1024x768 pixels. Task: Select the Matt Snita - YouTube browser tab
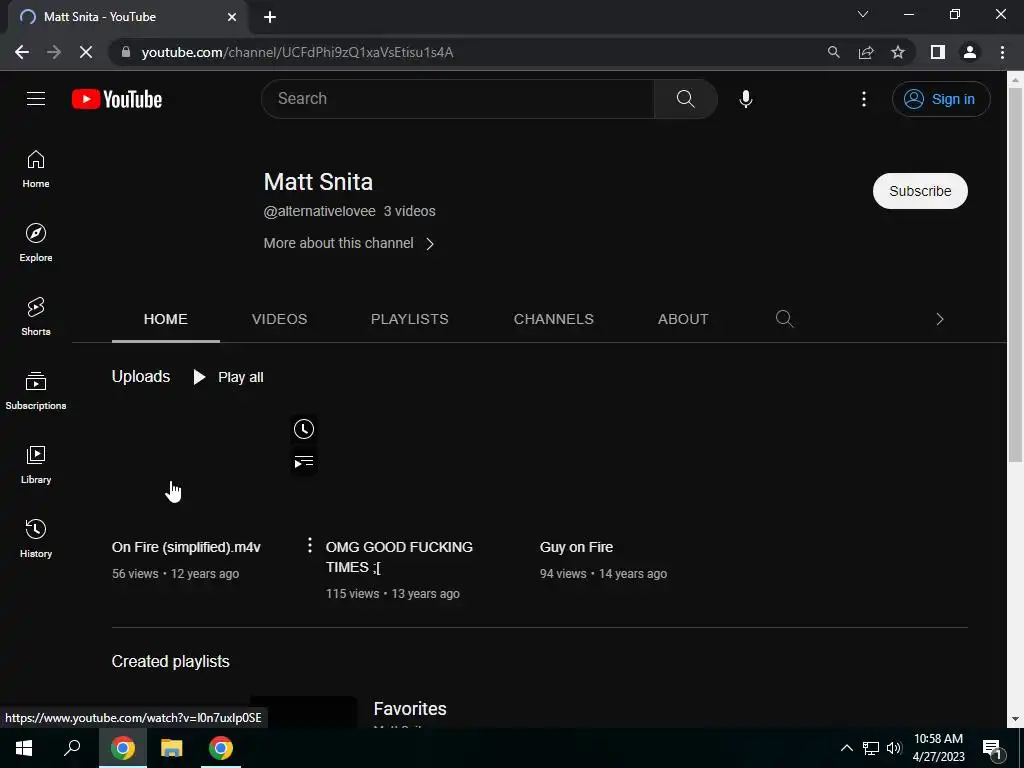click(126, 17)
